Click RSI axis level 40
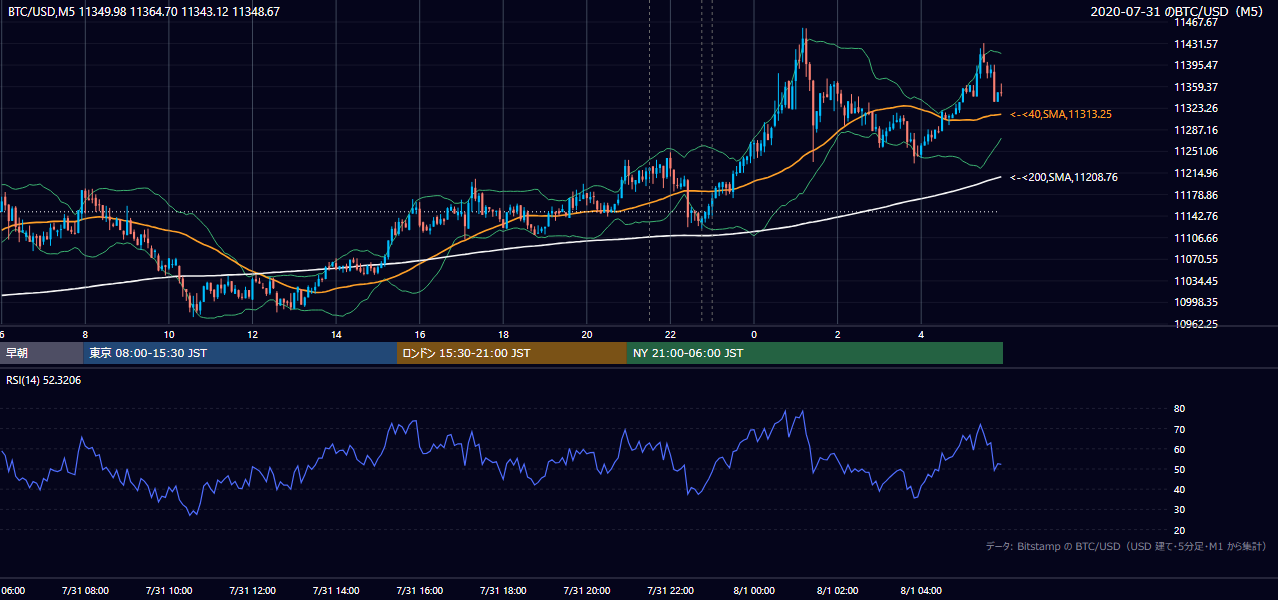Image resolution: width=1278 pixels, height=600 pixels. pos(1180,489)
